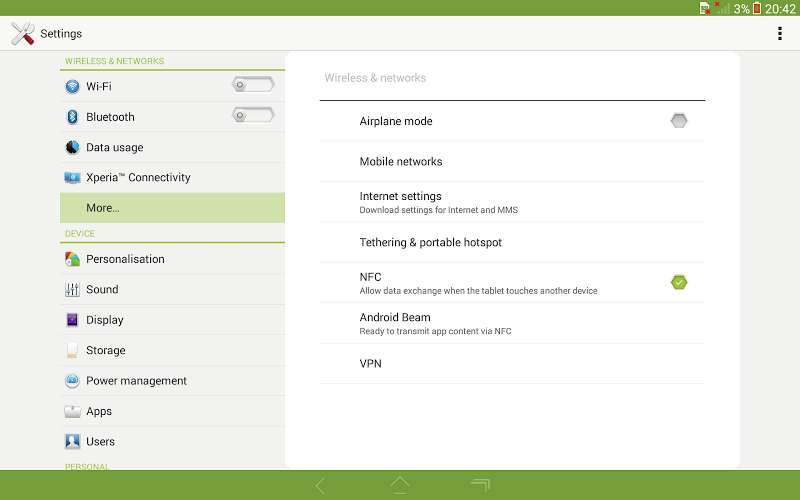The image size is (800, 500).
Task: Select the More... menu entry
Action: [x=172, y=208]
